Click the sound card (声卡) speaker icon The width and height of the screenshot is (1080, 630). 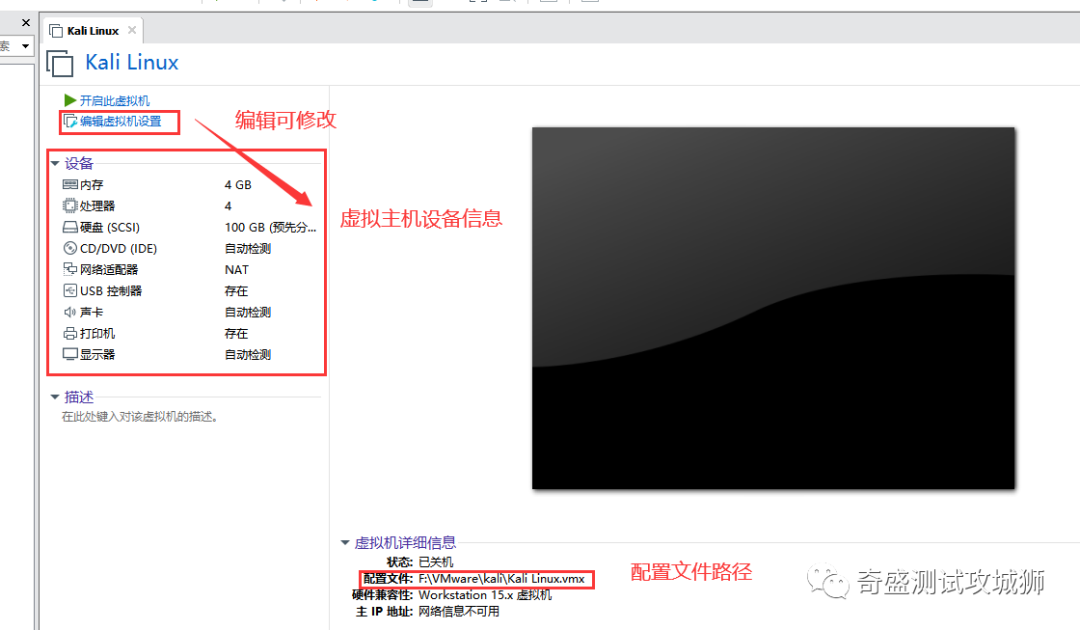pos(70,312)
